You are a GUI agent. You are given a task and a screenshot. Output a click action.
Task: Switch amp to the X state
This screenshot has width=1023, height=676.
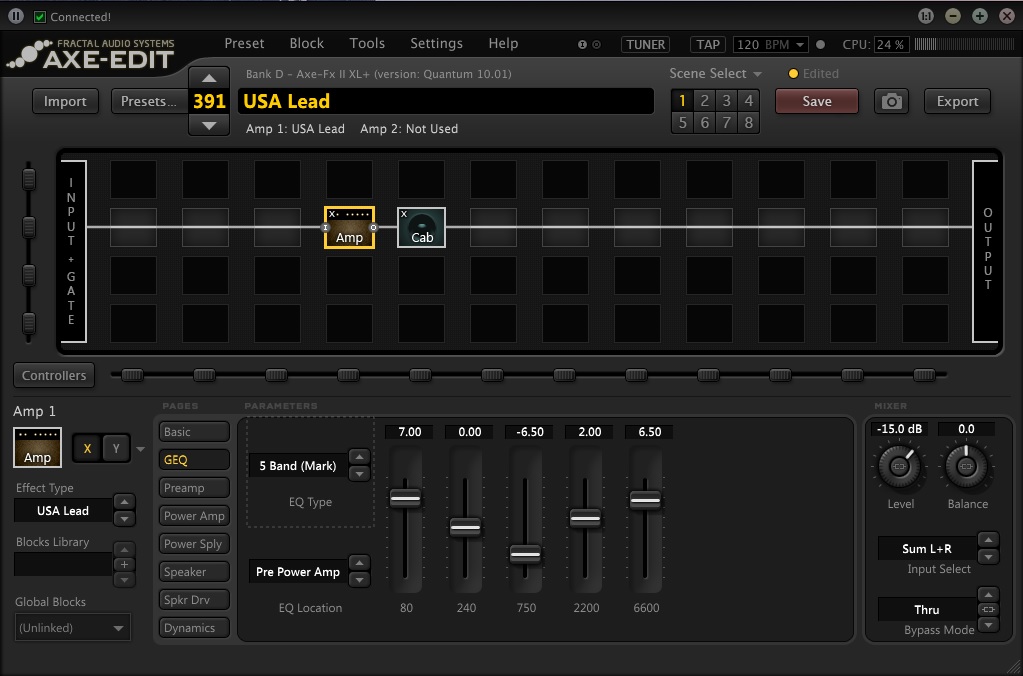point(87,448)
